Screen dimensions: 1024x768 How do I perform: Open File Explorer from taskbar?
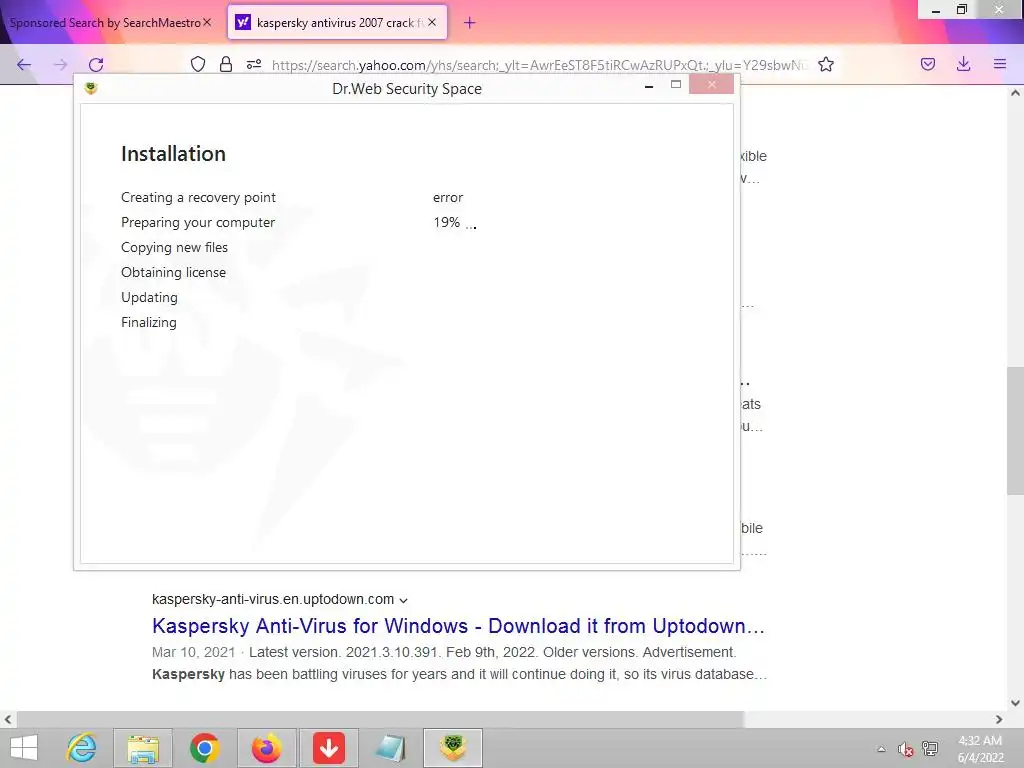[143, 748]
